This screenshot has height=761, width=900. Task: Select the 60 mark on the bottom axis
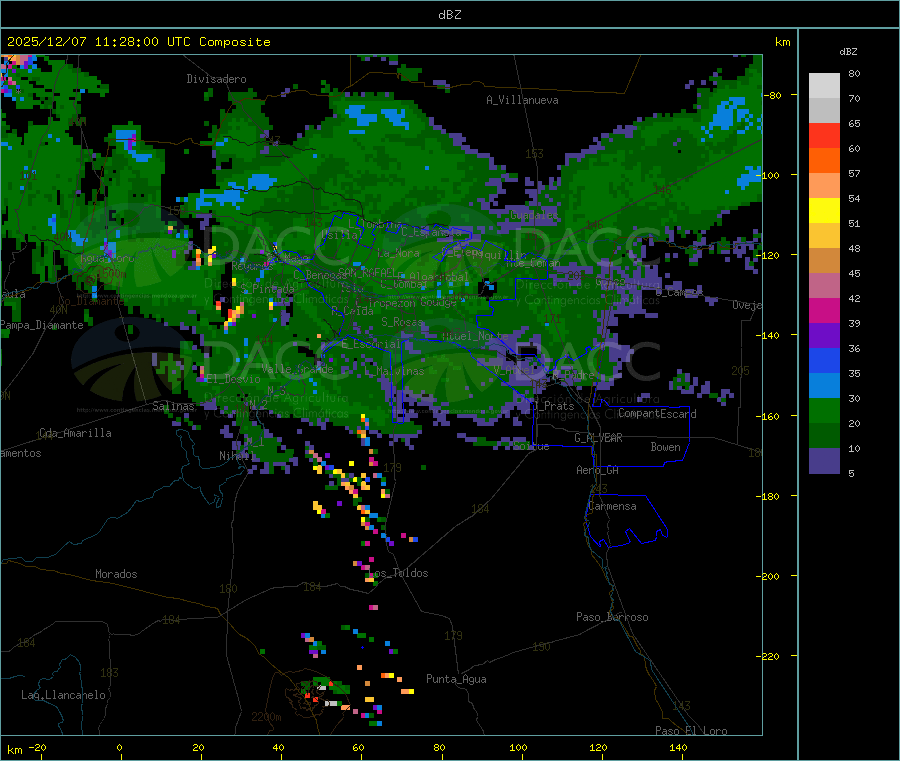click(358, 747)
